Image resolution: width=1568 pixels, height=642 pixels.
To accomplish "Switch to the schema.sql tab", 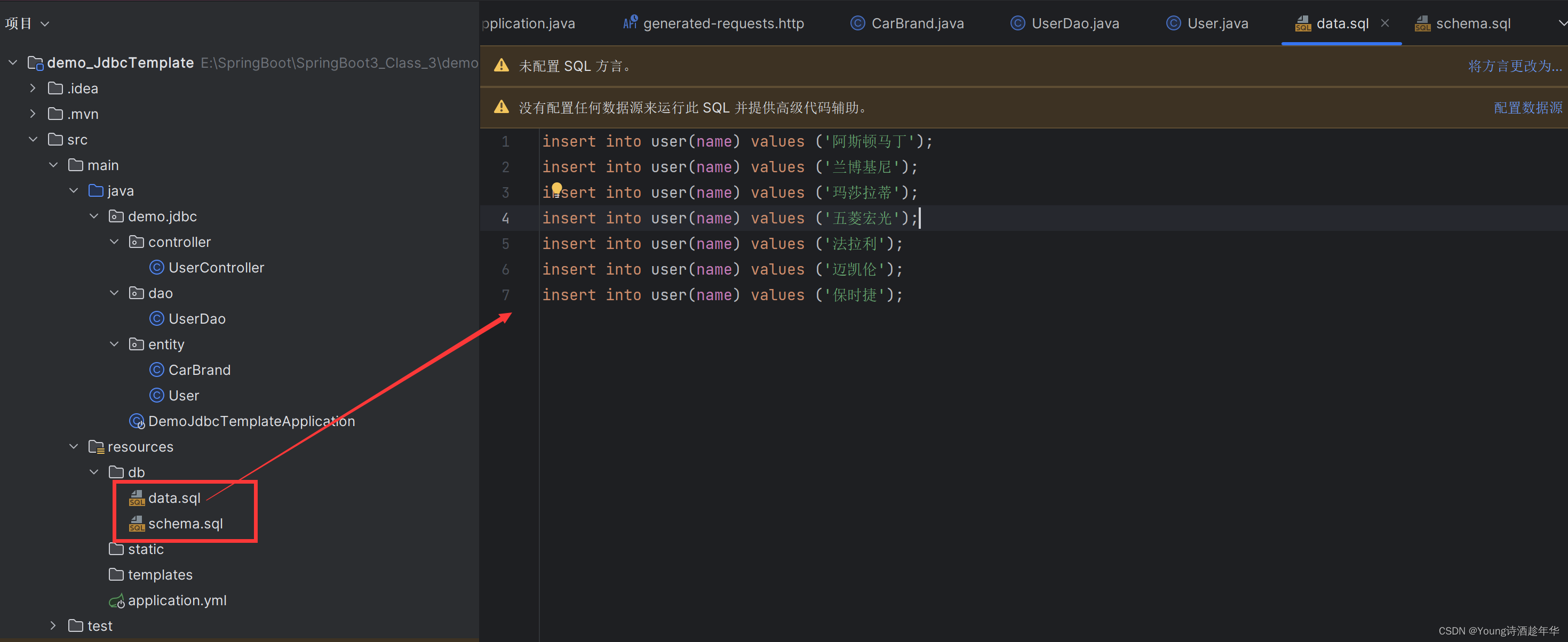I will 1463,23.
